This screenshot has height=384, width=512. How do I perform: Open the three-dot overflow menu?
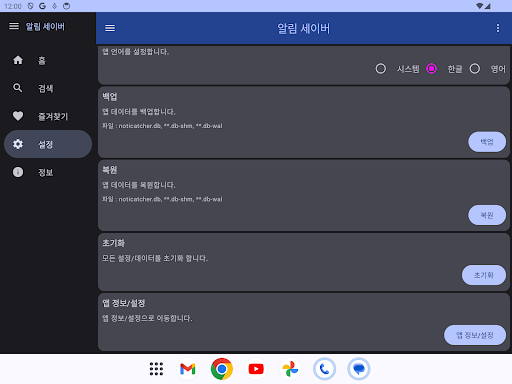(498, 28)
